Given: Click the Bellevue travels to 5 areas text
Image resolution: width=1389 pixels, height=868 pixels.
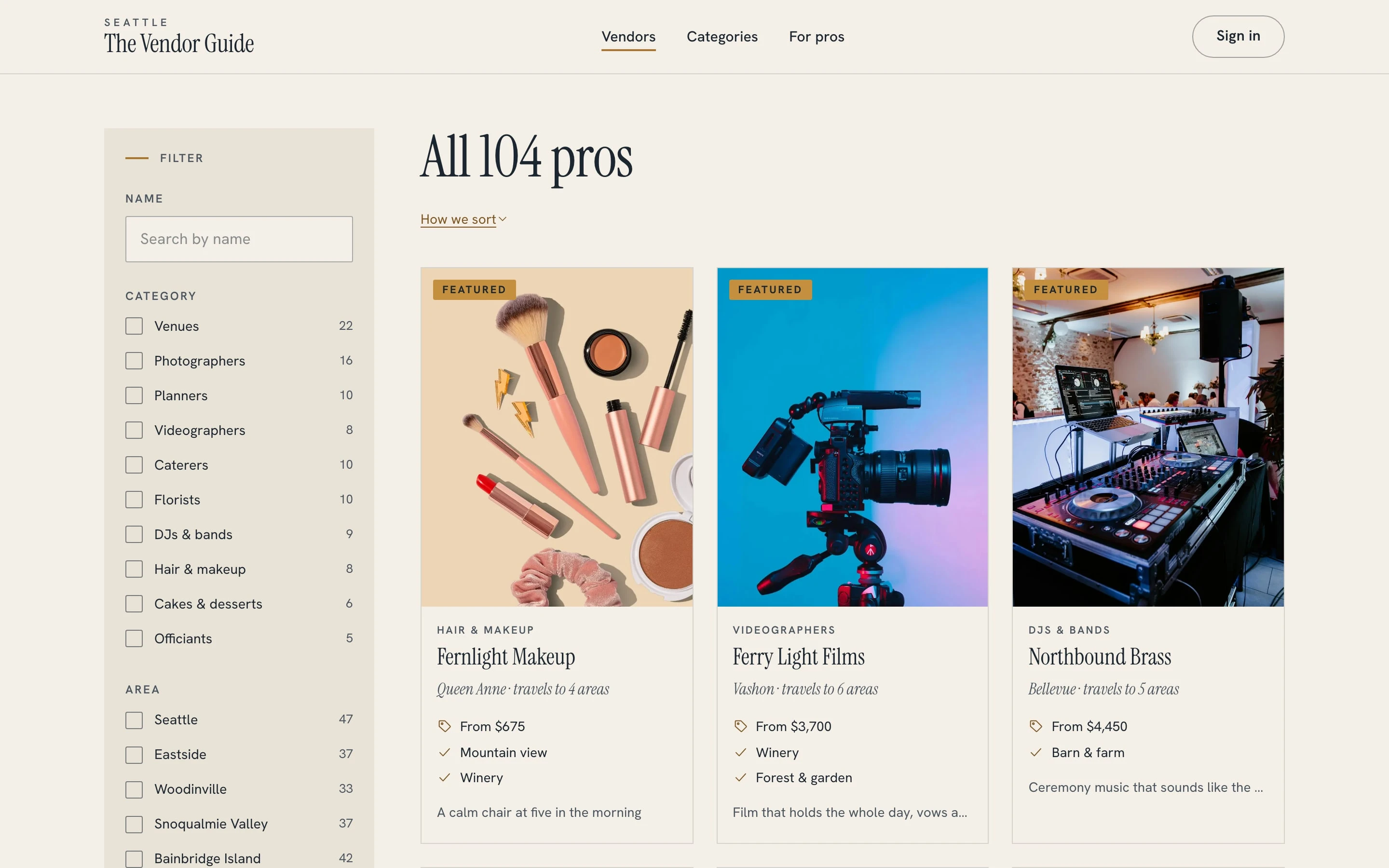Looking at the screenshot, I should click(1103, 689).
